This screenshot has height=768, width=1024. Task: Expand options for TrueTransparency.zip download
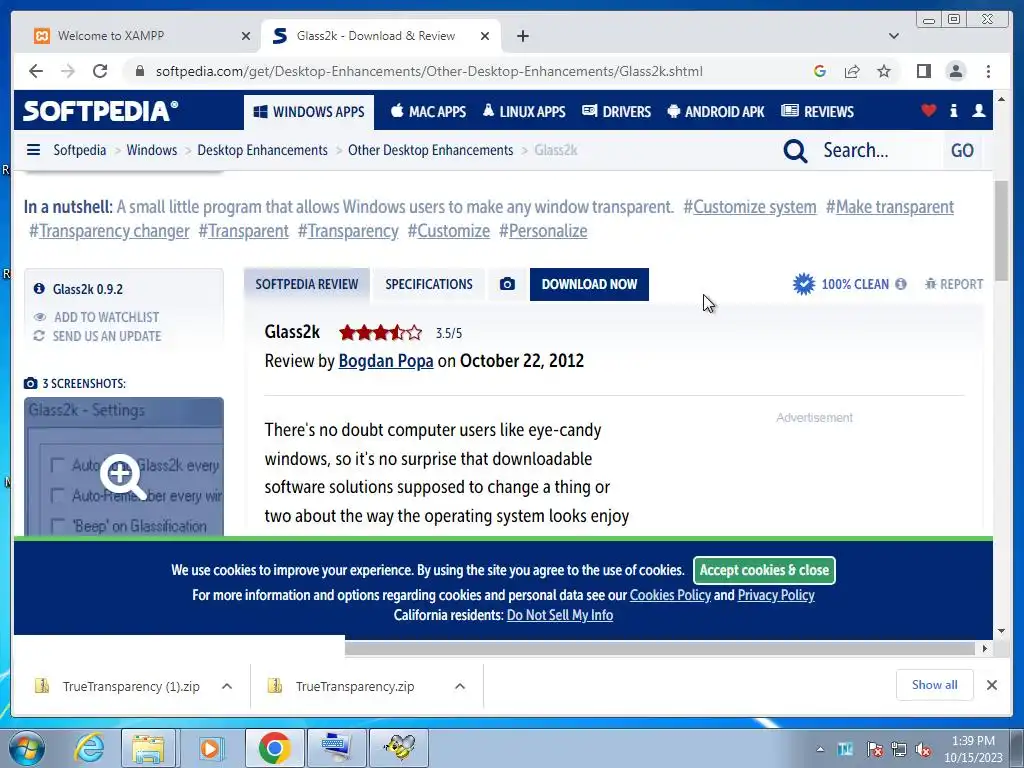[460, 686]
